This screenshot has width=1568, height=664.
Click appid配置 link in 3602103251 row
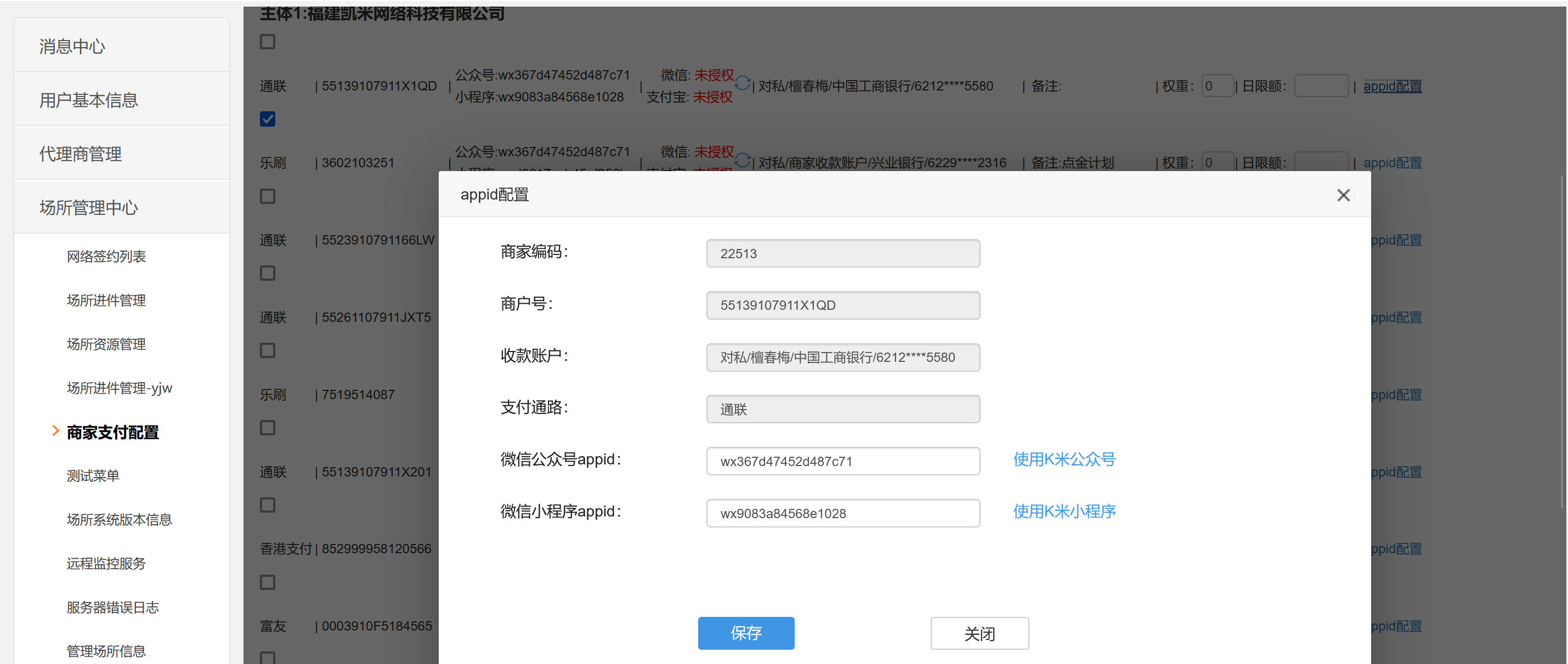(1392, 162)
